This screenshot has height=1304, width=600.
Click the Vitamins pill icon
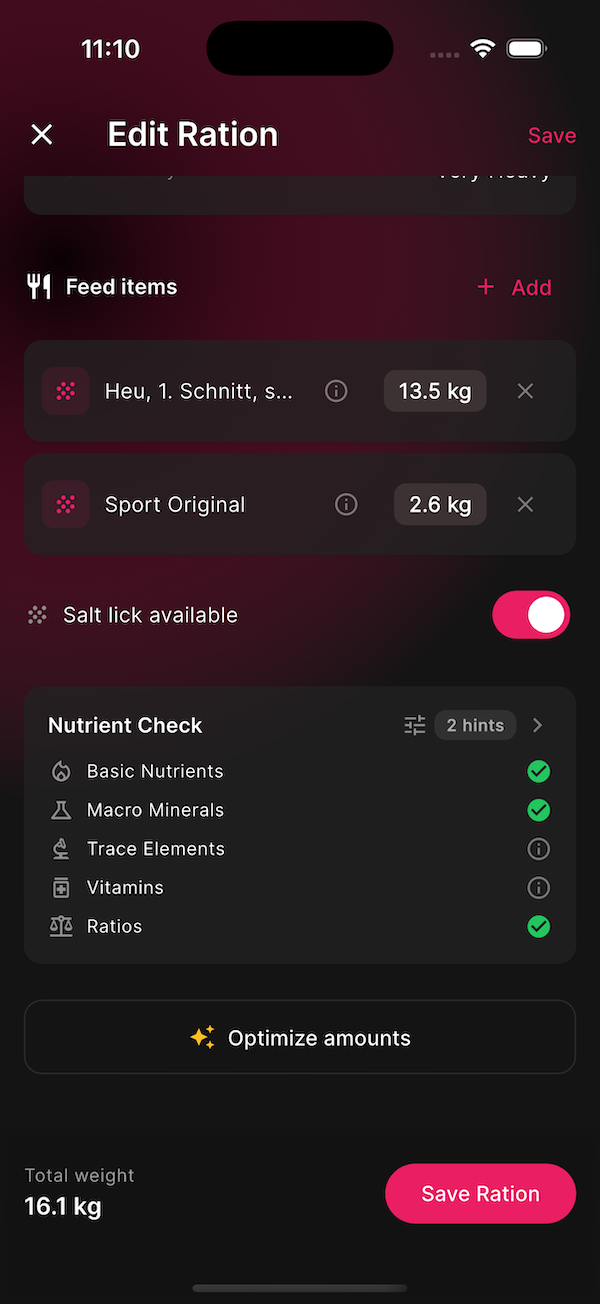60,887
